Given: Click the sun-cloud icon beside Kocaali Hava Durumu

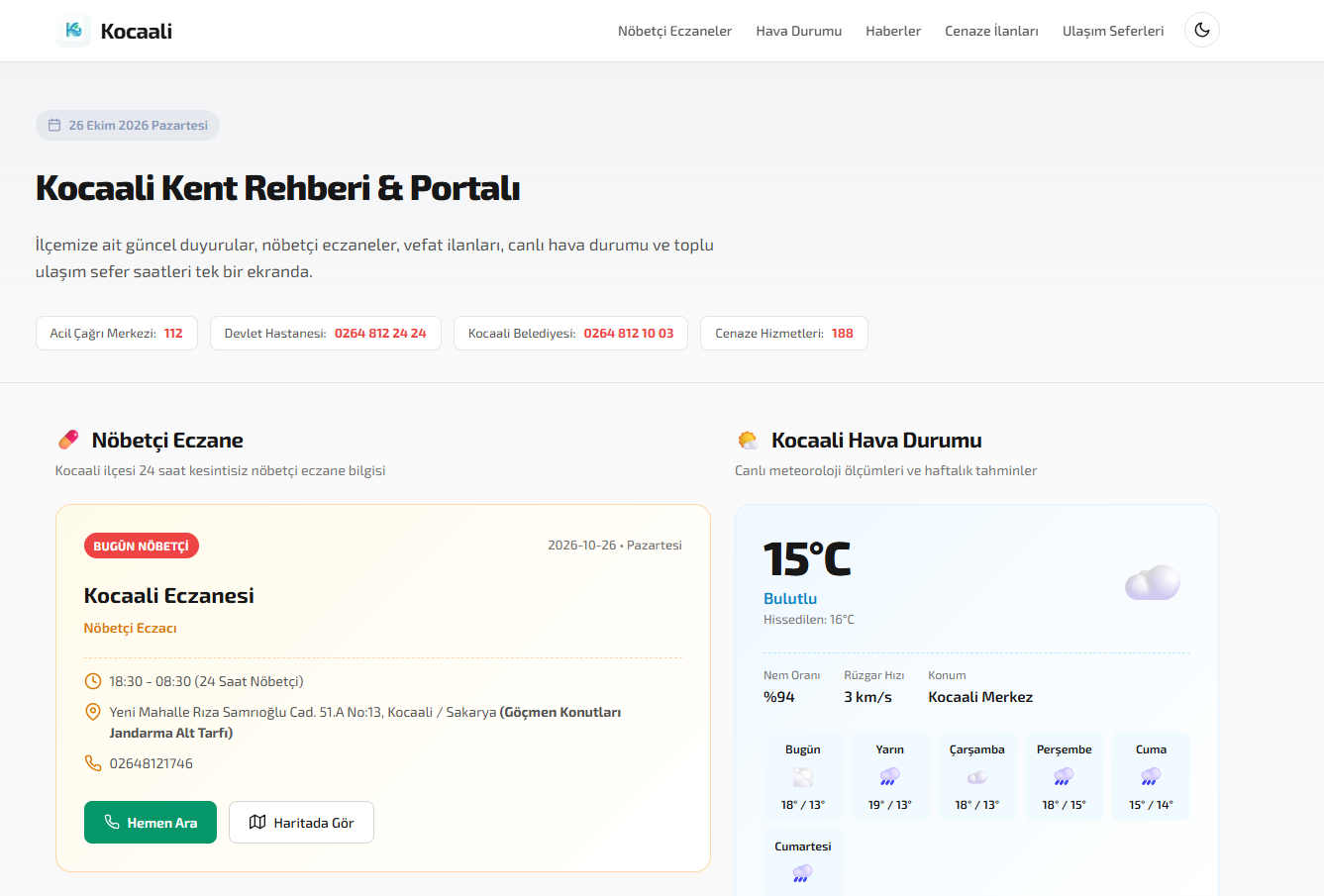Looking at the screenshot, I should [748, 440].
